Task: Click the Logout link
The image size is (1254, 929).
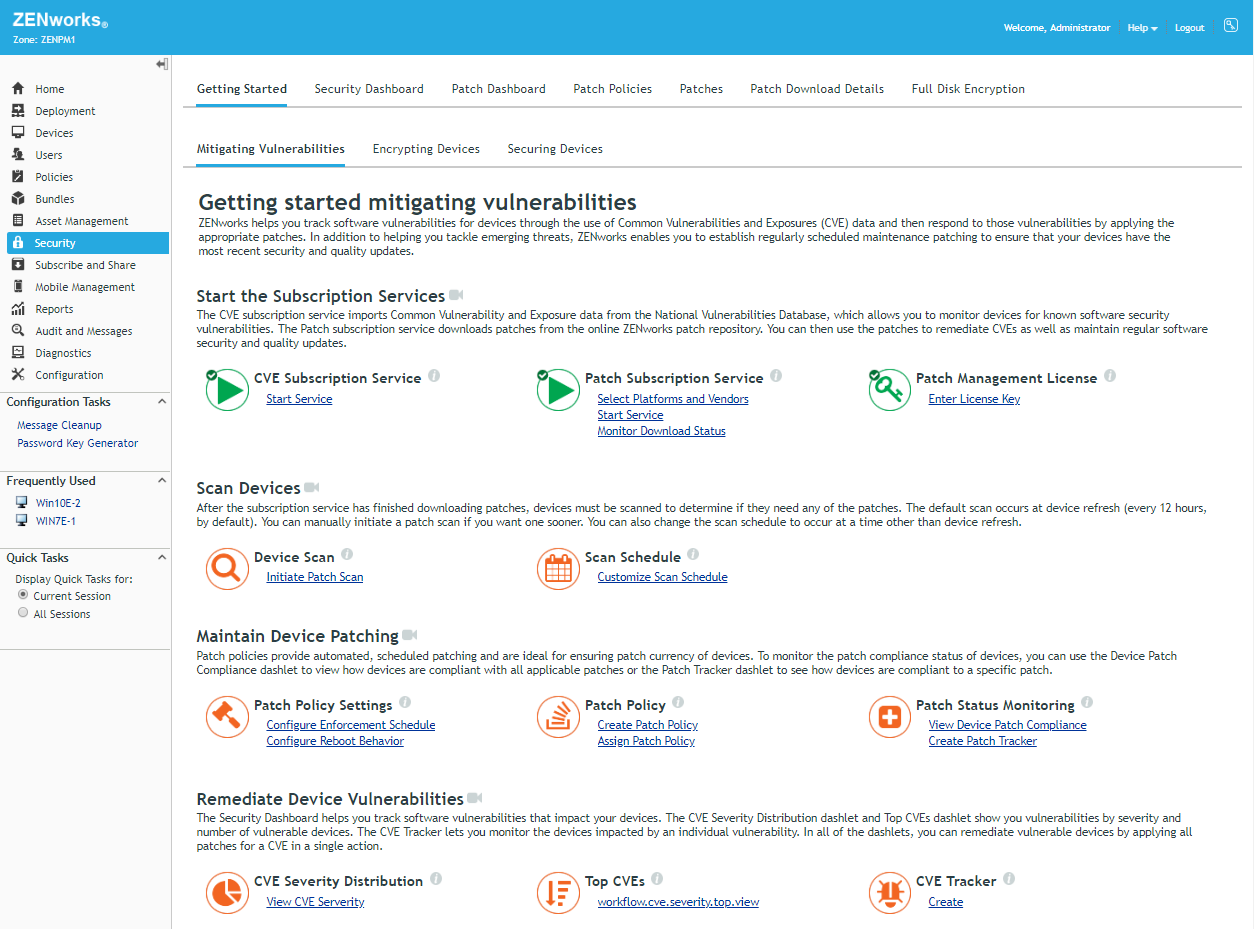Action: pos(1189,28)
